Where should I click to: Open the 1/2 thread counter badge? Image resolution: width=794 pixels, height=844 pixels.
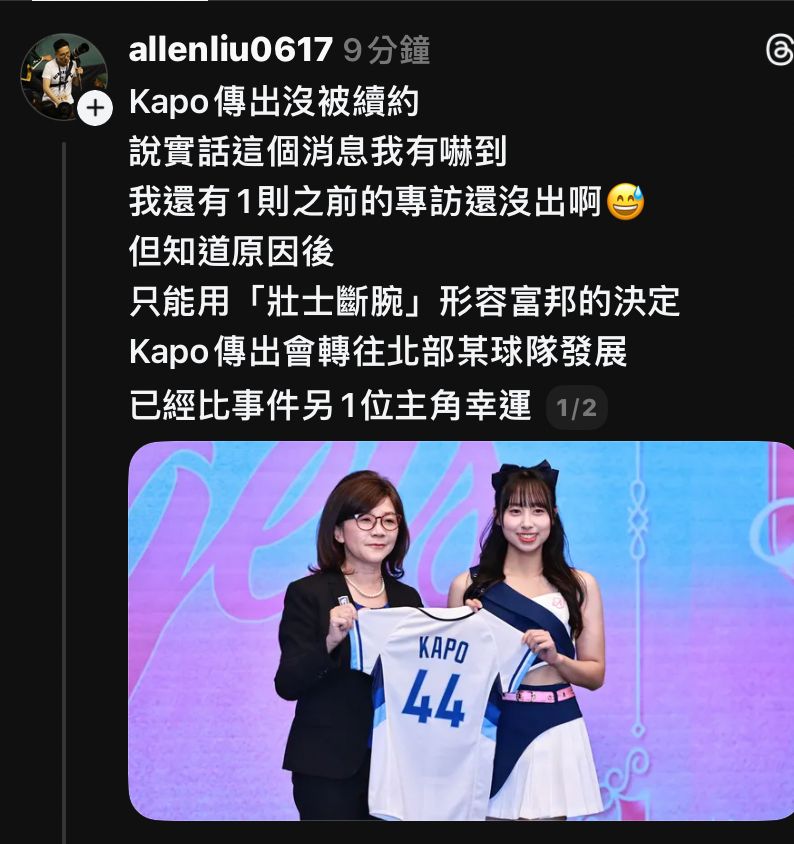[577, 407]
